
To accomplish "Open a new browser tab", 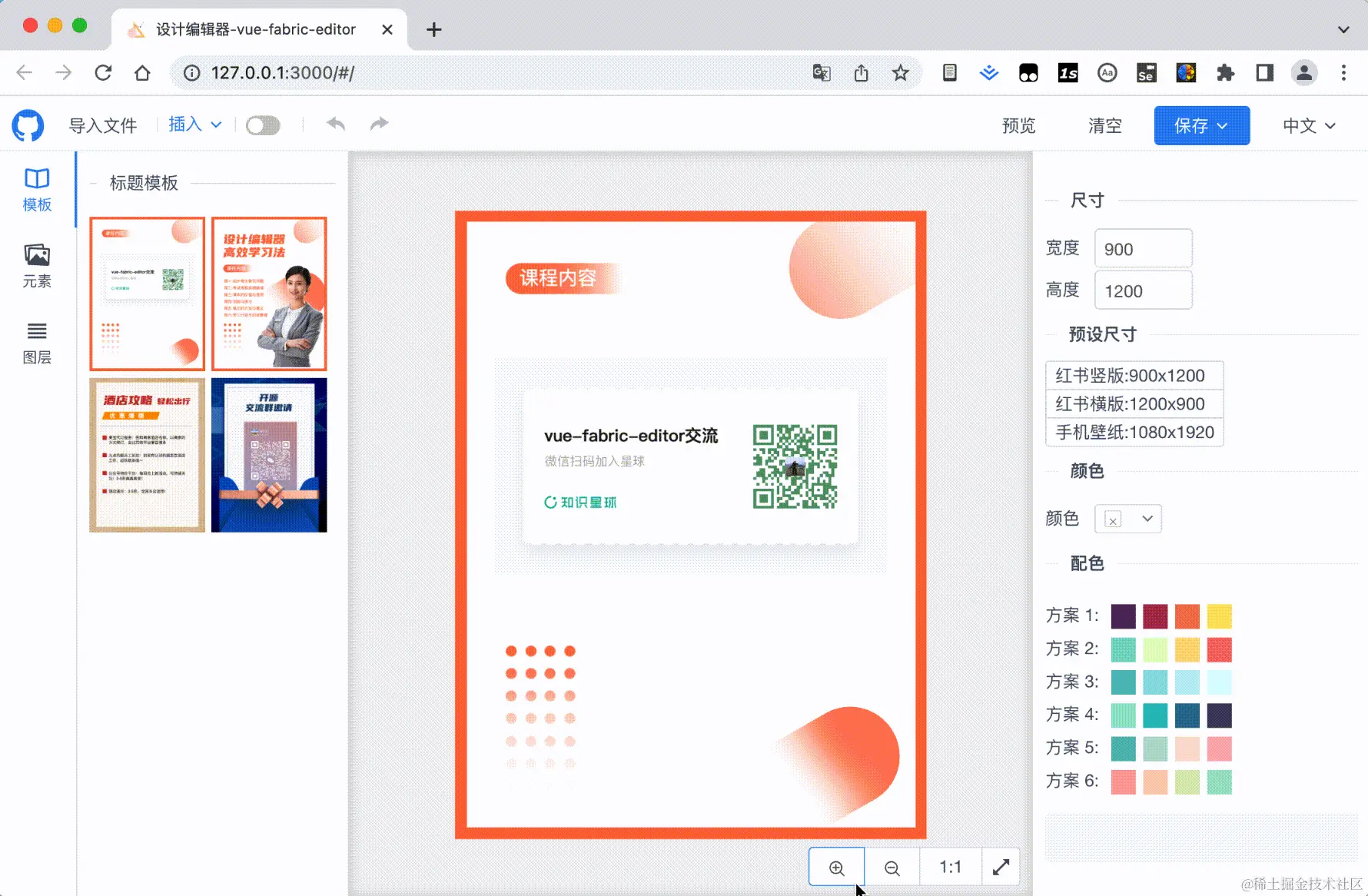I will pos(434,29).
